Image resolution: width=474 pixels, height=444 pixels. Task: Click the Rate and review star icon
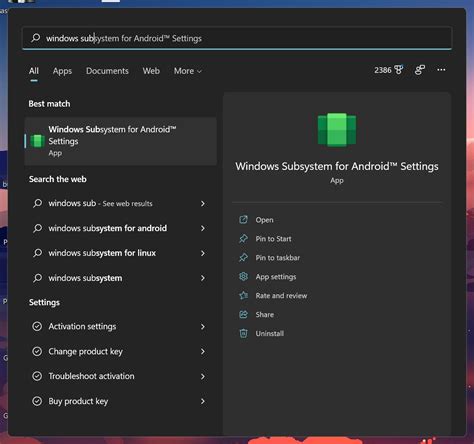243,295
